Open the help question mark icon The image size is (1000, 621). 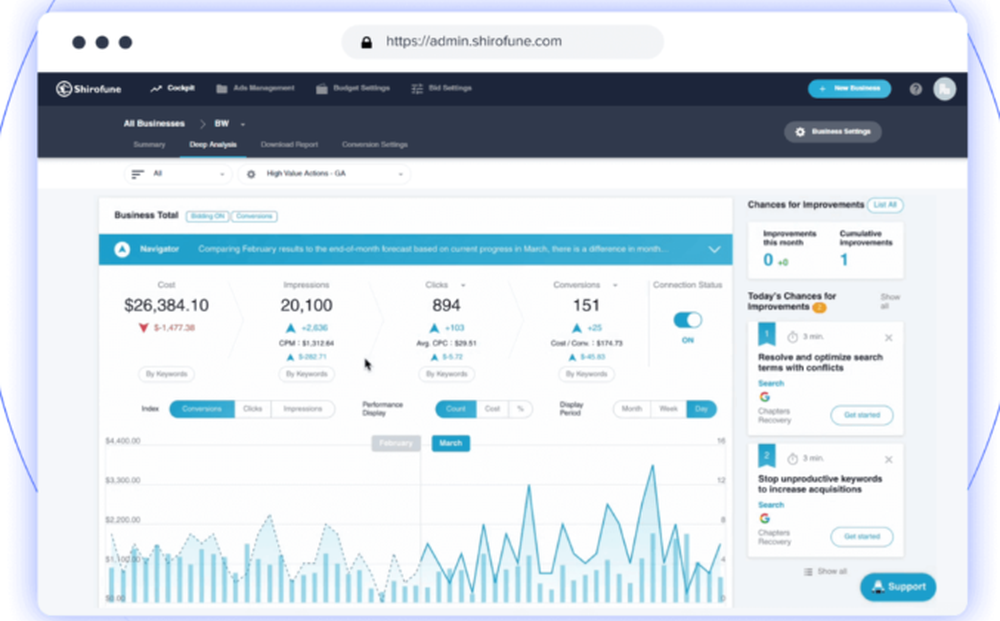pyautogui.click(x=916, y=89)
